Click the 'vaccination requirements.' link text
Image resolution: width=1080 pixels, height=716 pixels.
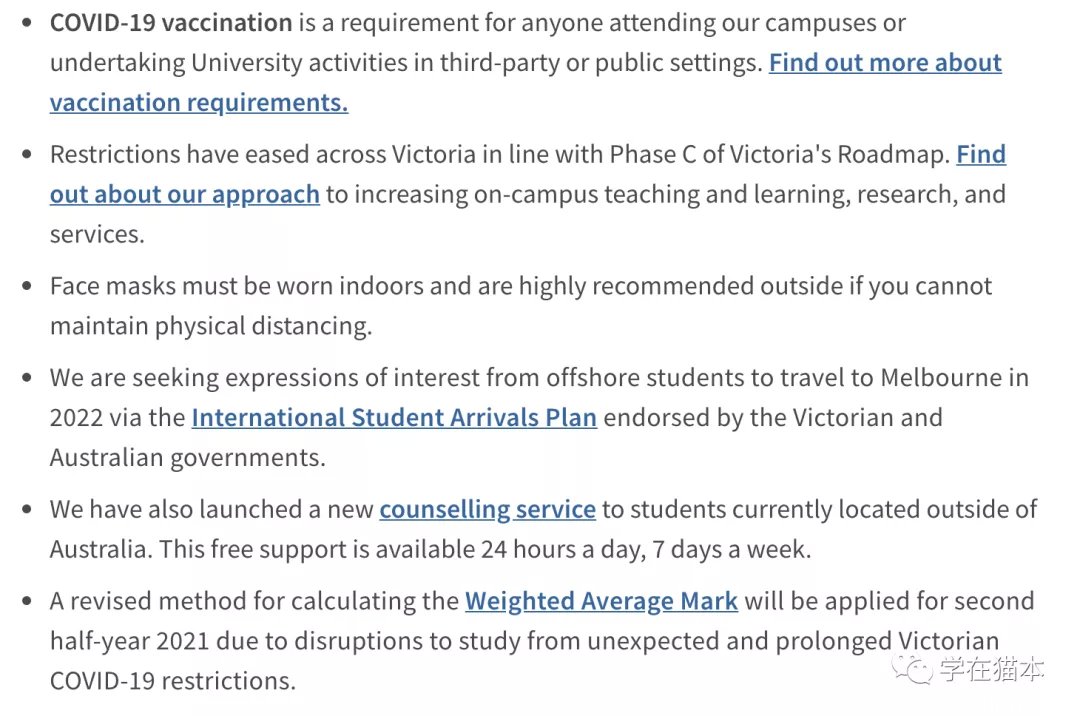199,103
